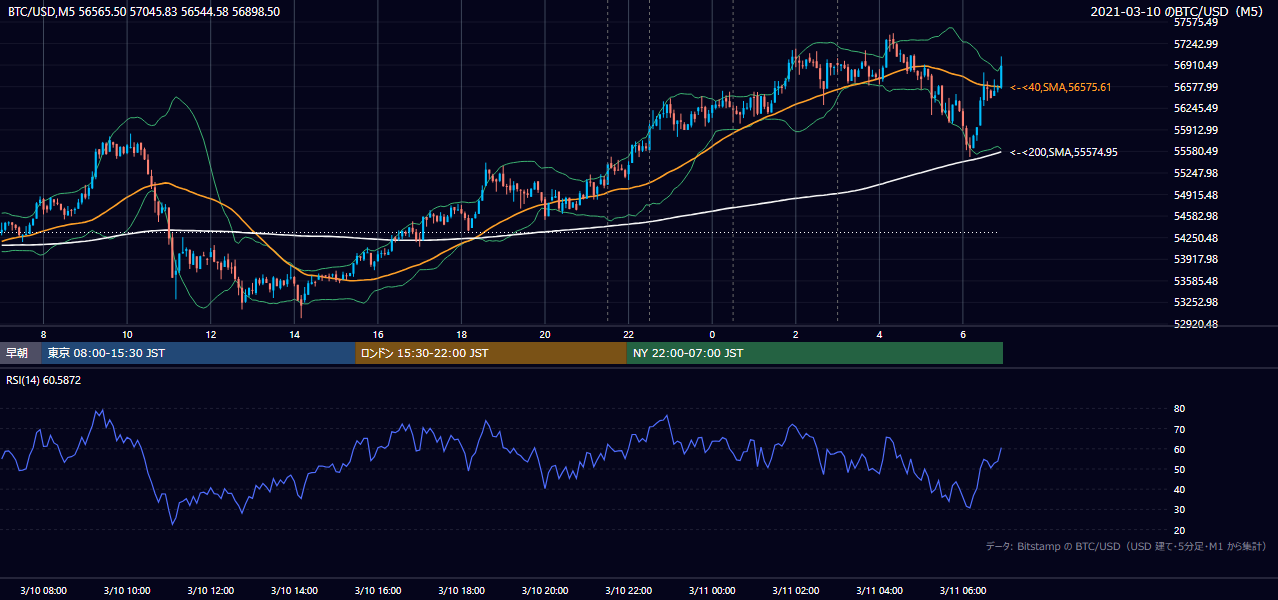Click the 3/10 08:00 time label
1278x600 pixels.
[x=43, y=590]
